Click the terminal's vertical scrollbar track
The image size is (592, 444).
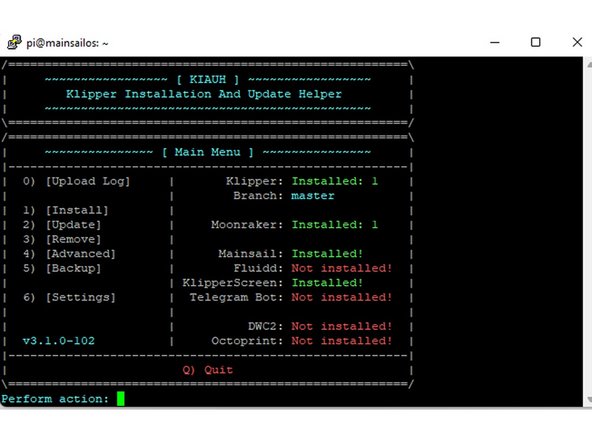click(x=588, y=232)
